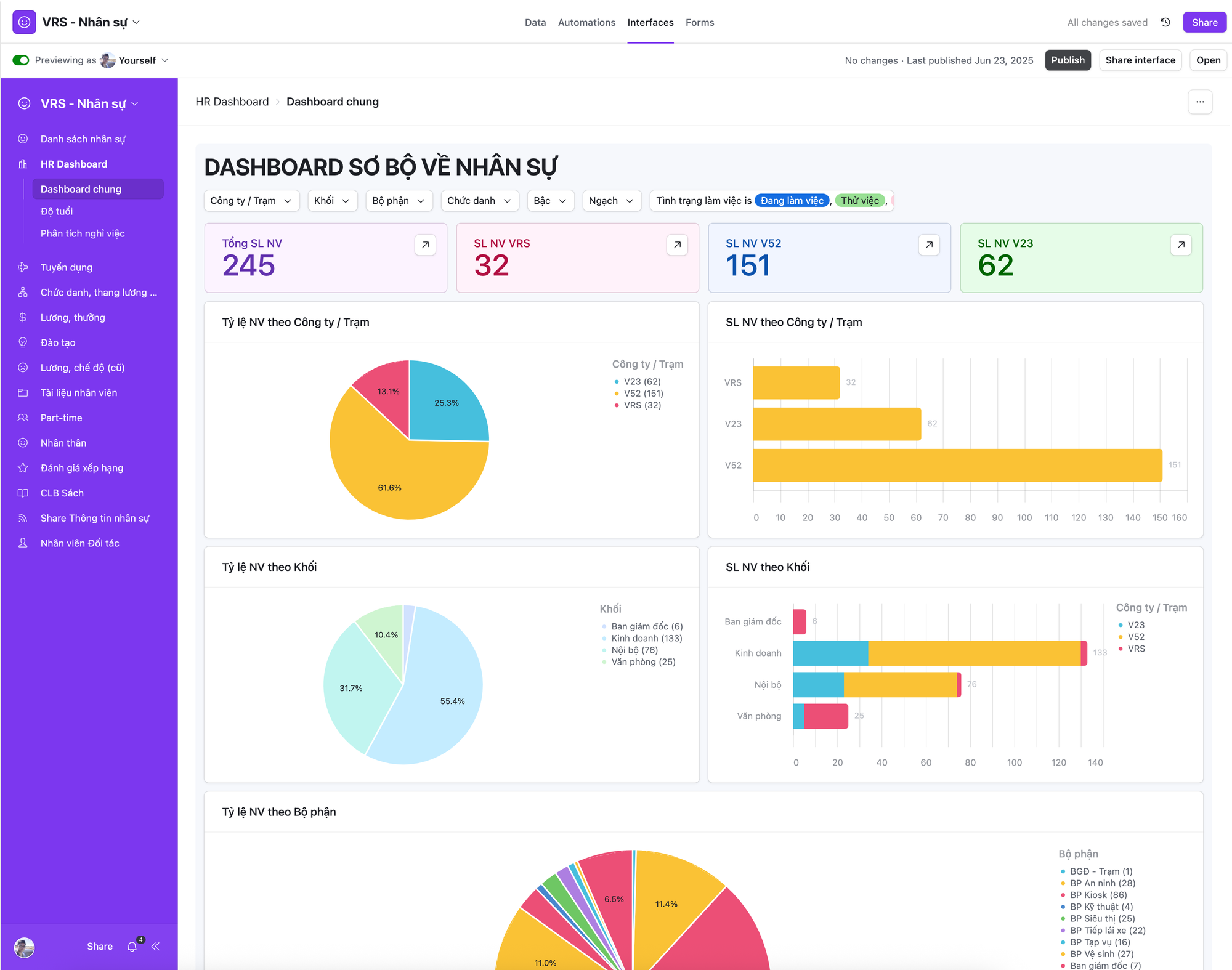Open the Khối filter dropdown
This screenshot has width=1232, height=970.
tap(332, 201)
